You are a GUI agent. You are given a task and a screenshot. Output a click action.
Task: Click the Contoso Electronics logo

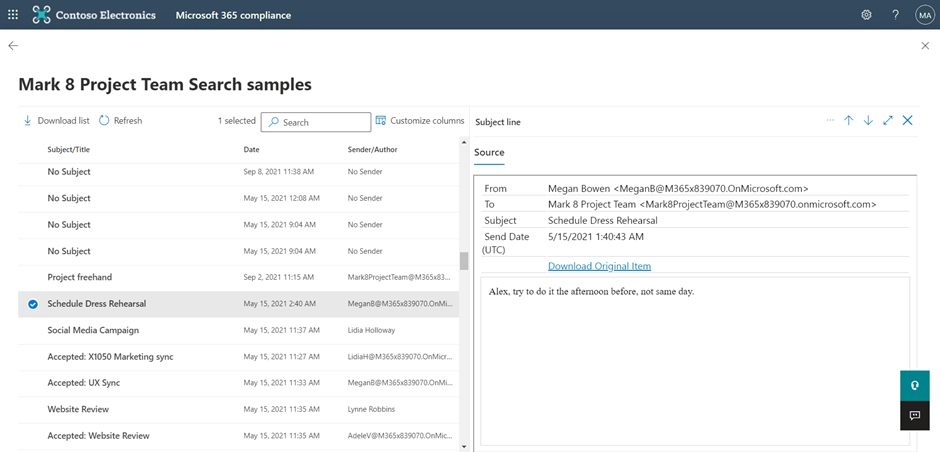point(94,15)
